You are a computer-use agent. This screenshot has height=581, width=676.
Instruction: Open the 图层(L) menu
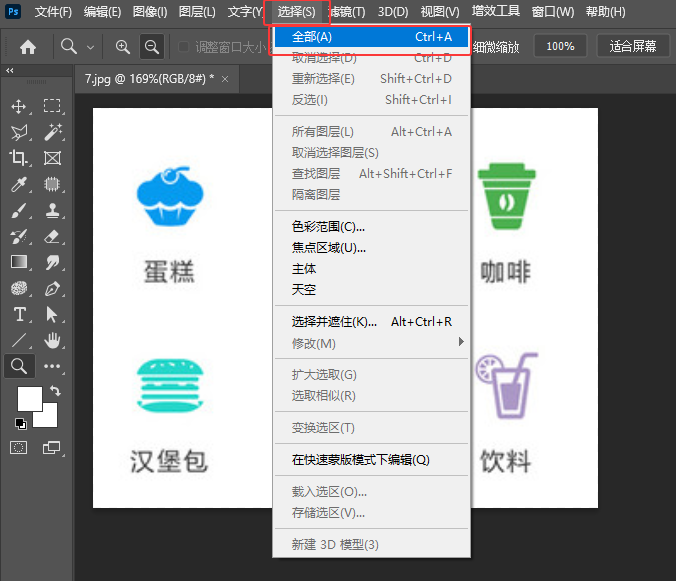[197, 12]
